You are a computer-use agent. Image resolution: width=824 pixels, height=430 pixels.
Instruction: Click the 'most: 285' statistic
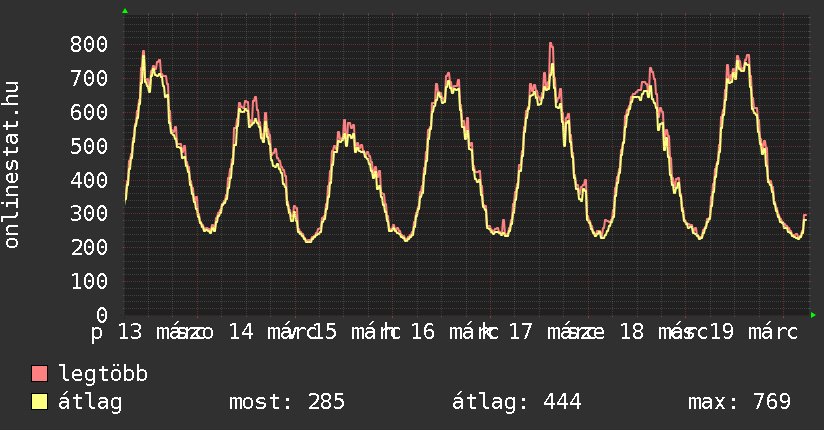(x=287, y=402)
